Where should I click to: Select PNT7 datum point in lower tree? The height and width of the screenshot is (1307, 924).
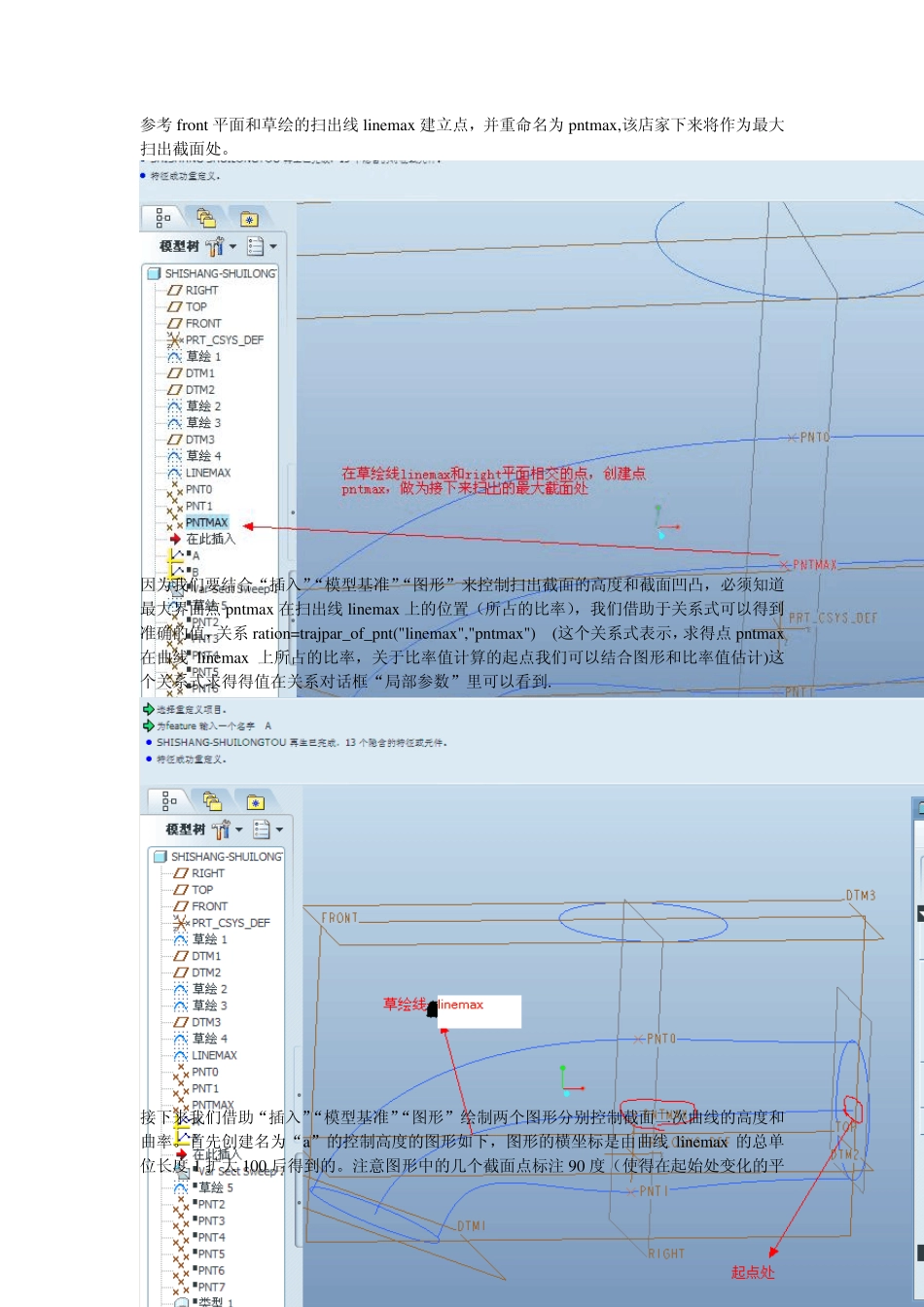coord(211,1287)
